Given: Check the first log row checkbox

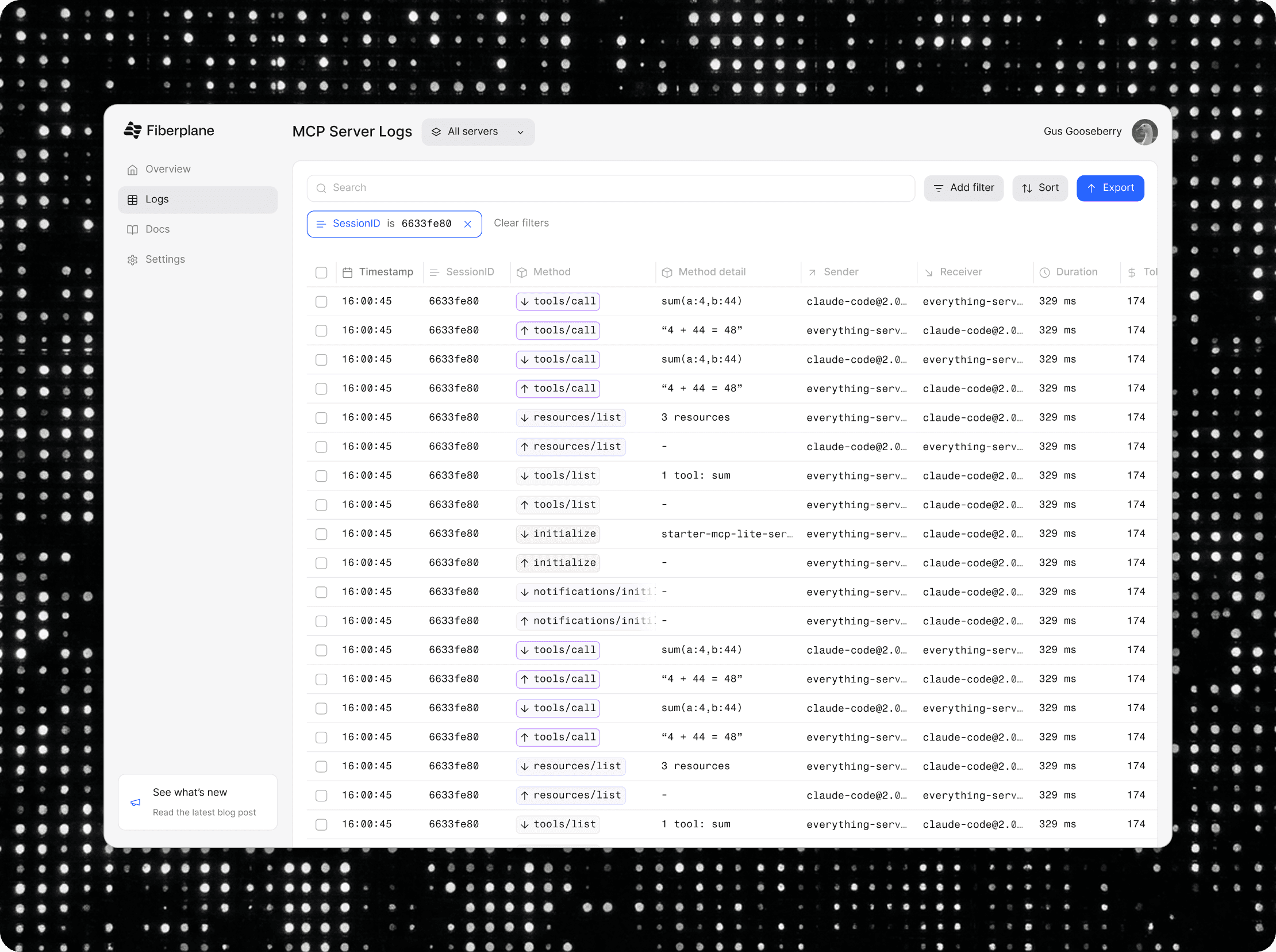Looking at the screenshot, I should coord(321,301).
